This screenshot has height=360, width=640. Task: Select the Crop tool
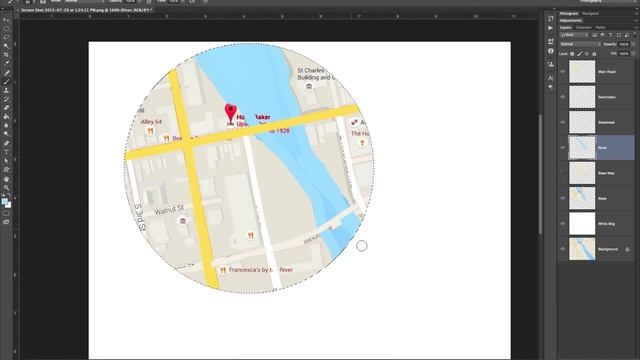(x=6, y=55)
